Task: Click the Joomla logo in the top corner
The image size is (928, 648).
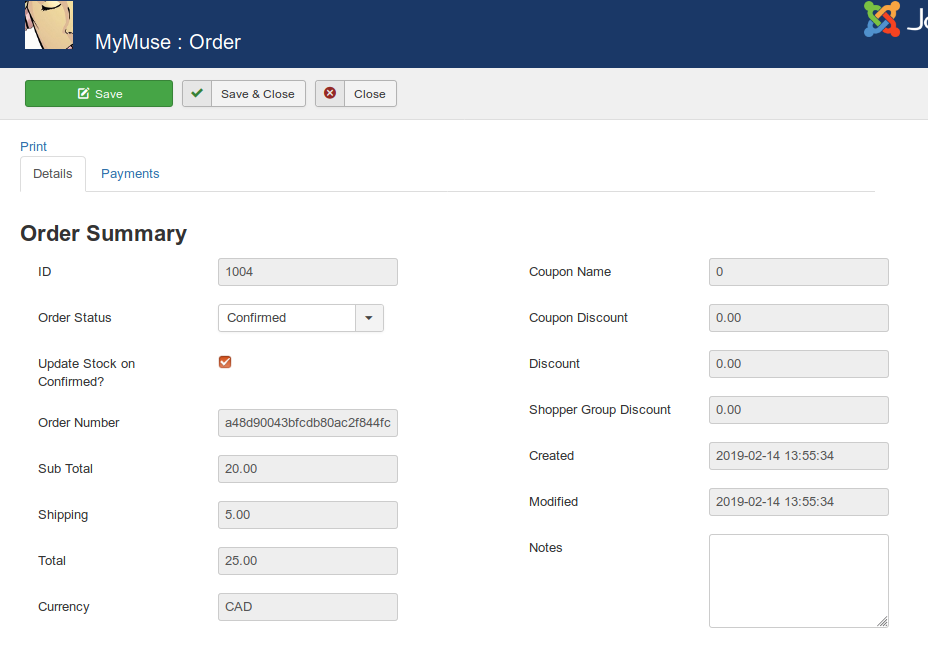Action: (x=884, y=19)
